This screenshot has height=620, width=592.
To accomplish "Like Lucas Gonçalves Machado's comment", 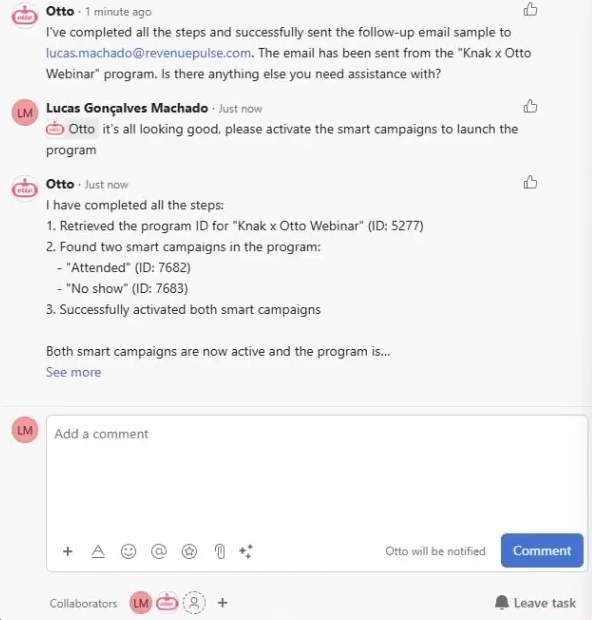I will pyautogui.click(x=530, y=106).
